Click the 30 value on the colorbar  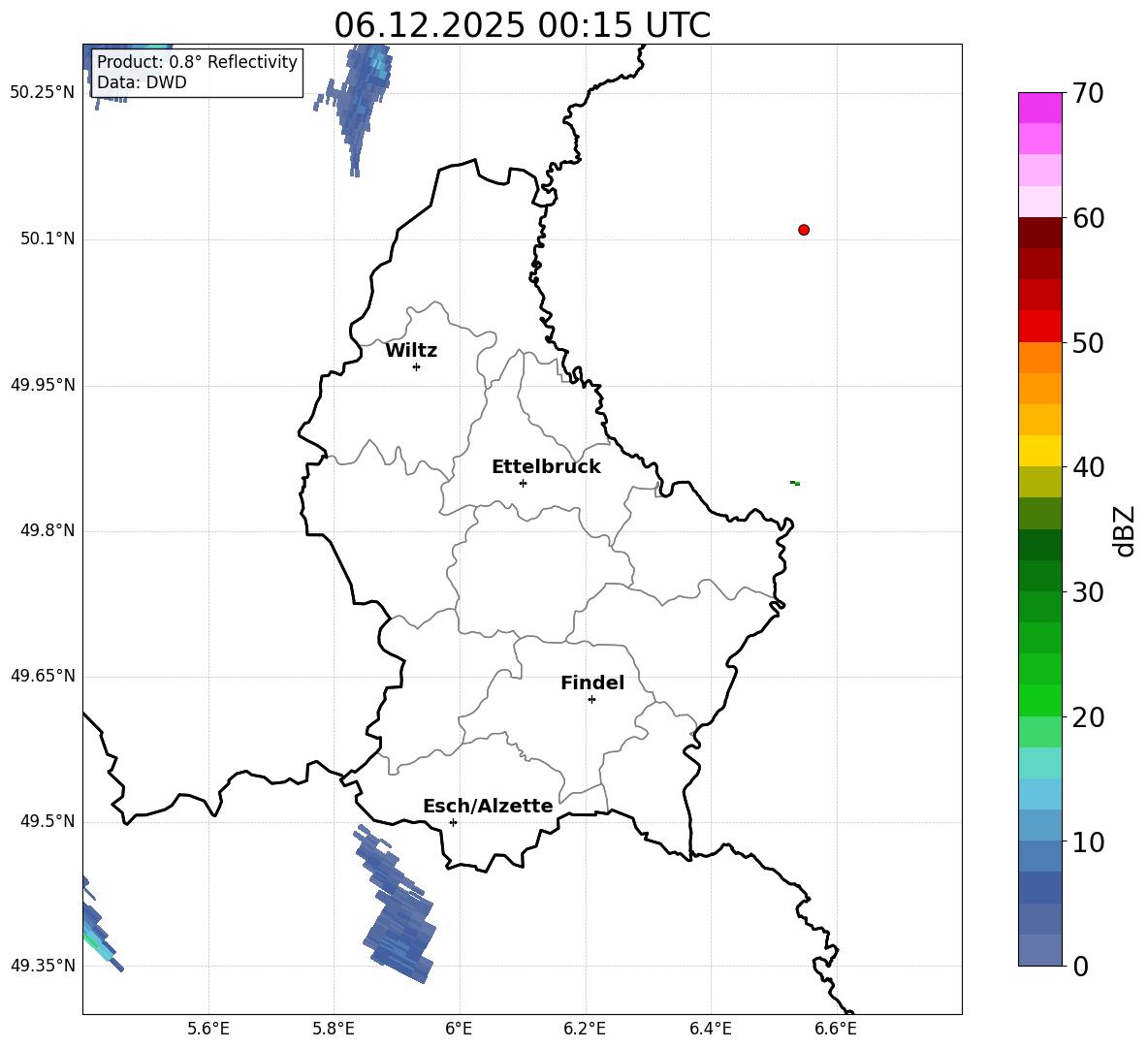(x=1088, y=592)
